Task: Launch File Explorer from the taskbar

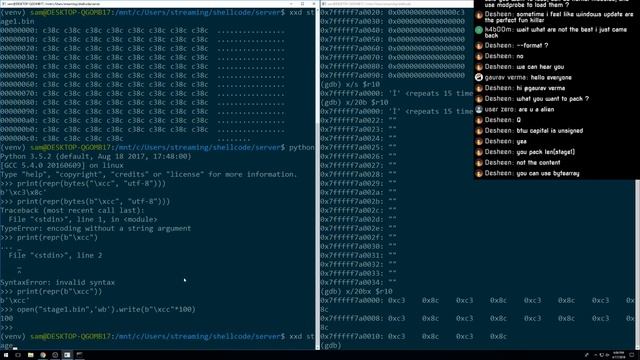Action: coord(31,355)
